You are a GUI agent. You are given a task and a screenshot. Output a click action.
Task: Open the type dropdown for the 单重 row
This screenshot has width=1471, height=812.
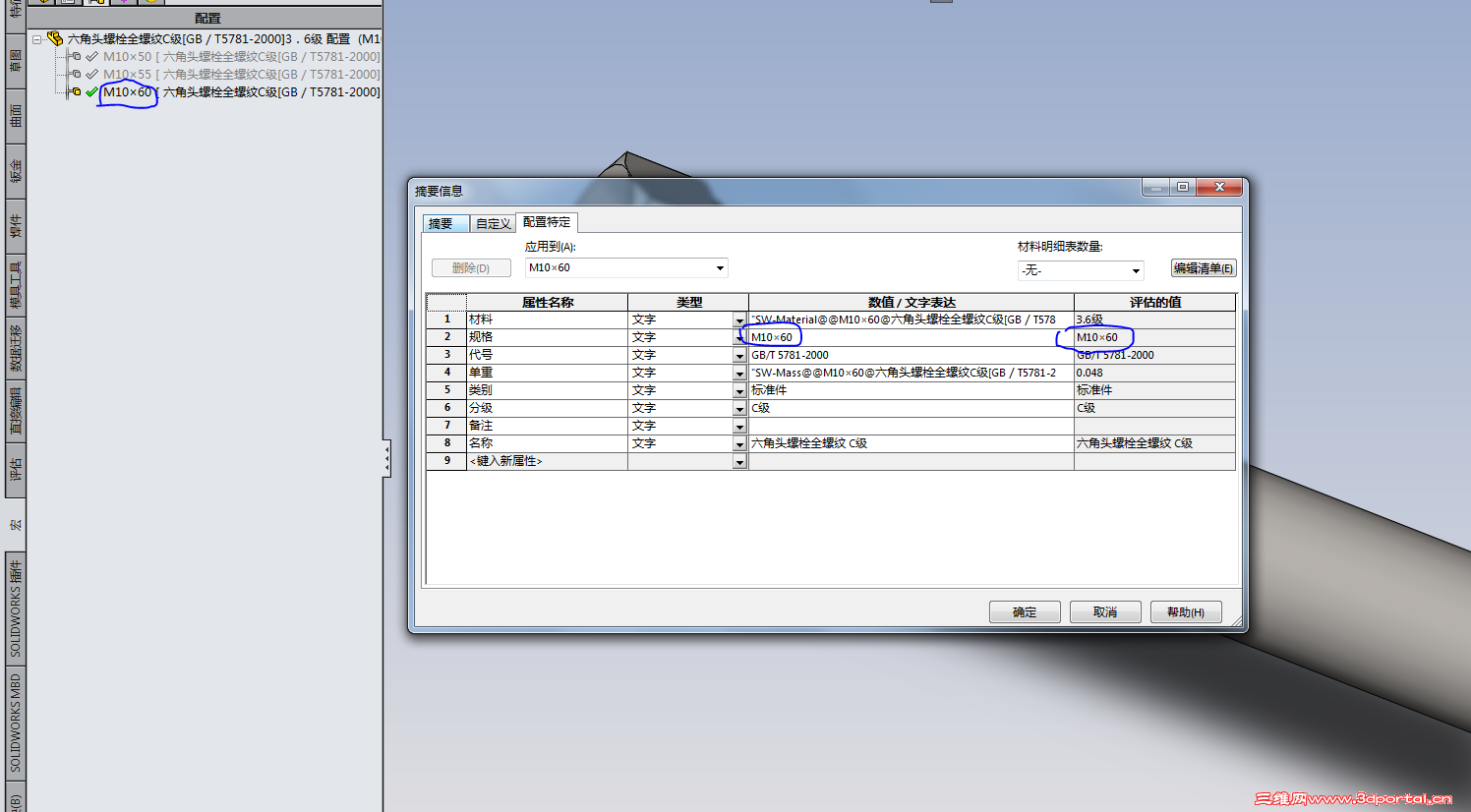pos(739,374)
